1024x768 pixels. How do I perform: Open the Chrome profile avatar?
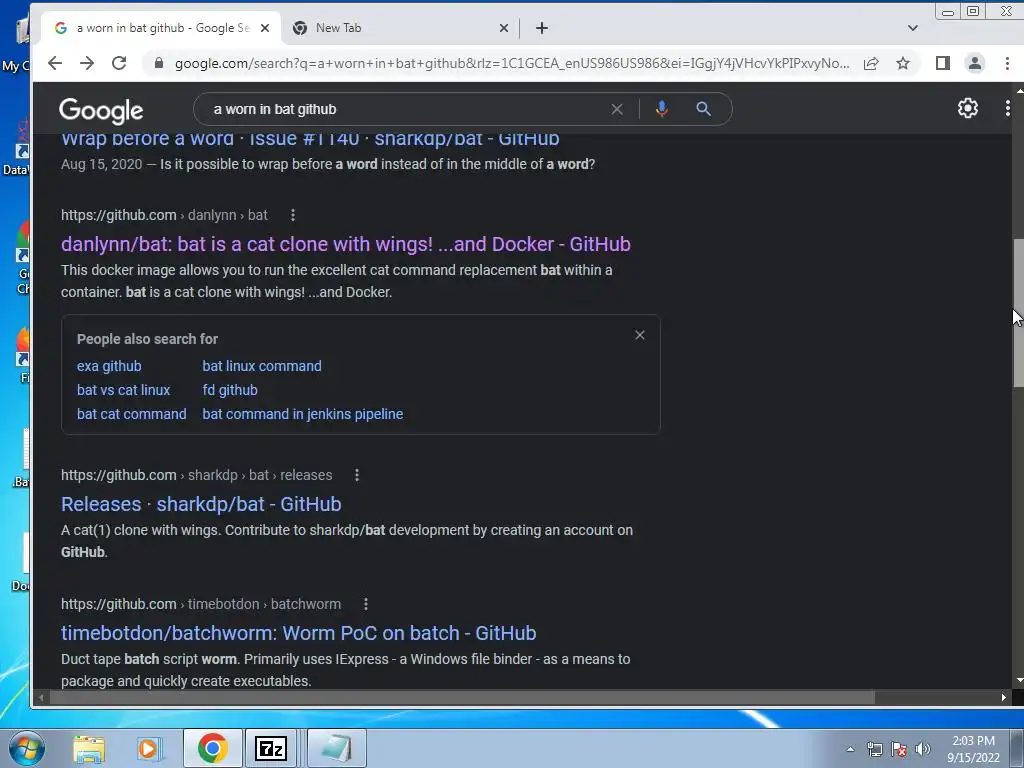pos(975,63)
